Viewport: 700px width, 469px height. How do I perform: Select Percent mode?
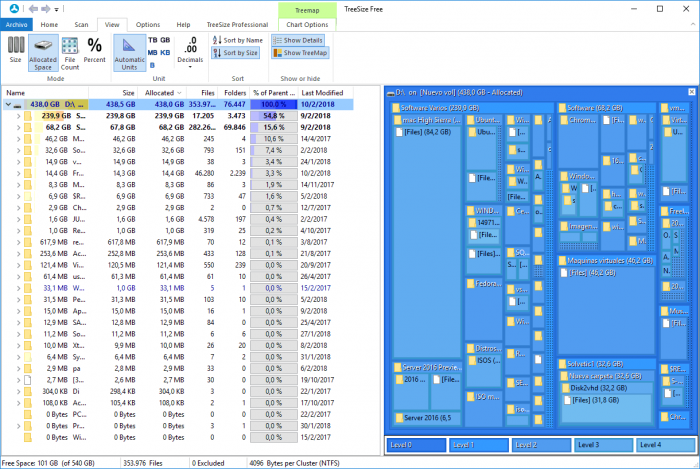point(94,50)
